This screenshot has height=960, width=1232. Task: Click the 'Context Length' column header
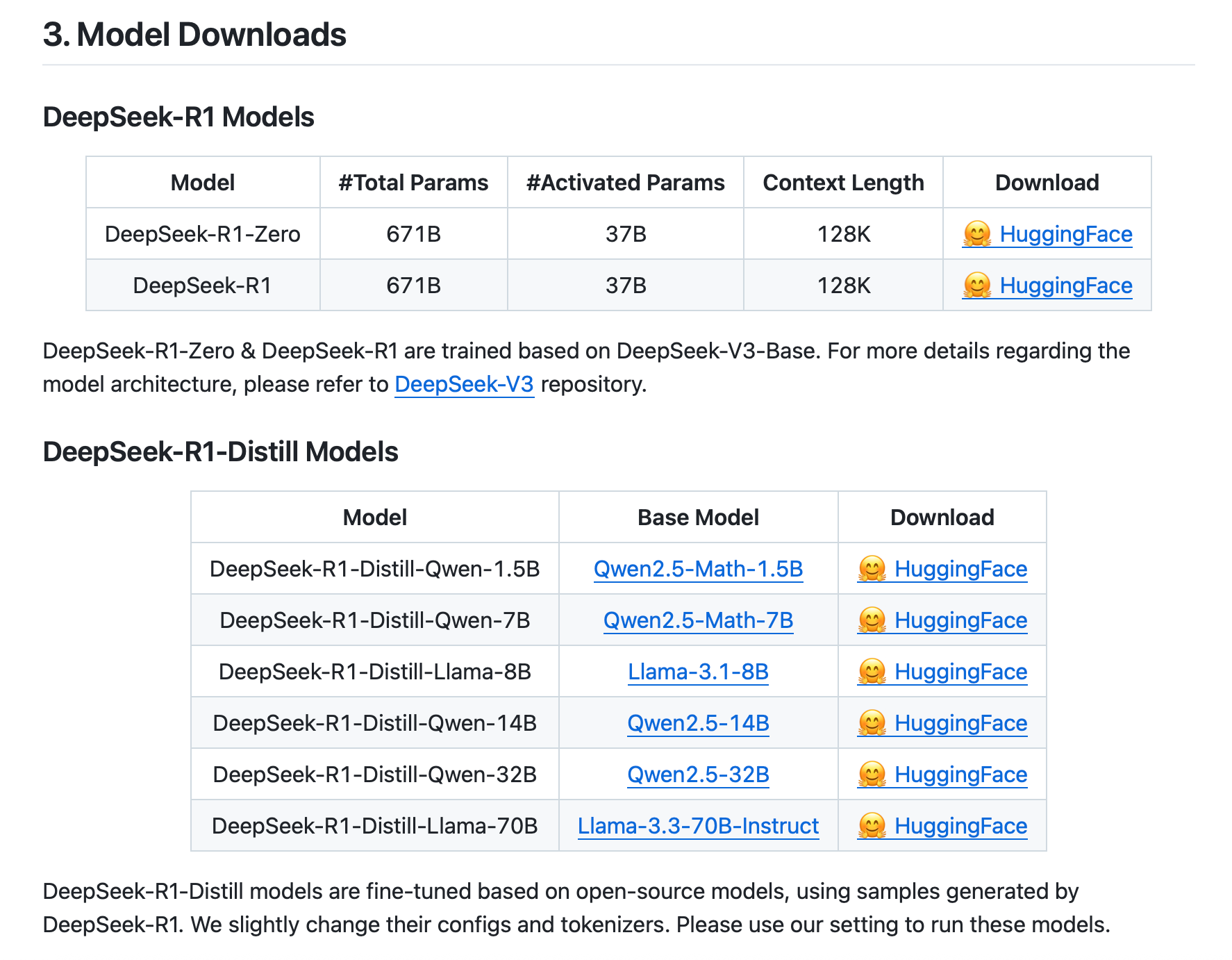click(x=843, y=183)
